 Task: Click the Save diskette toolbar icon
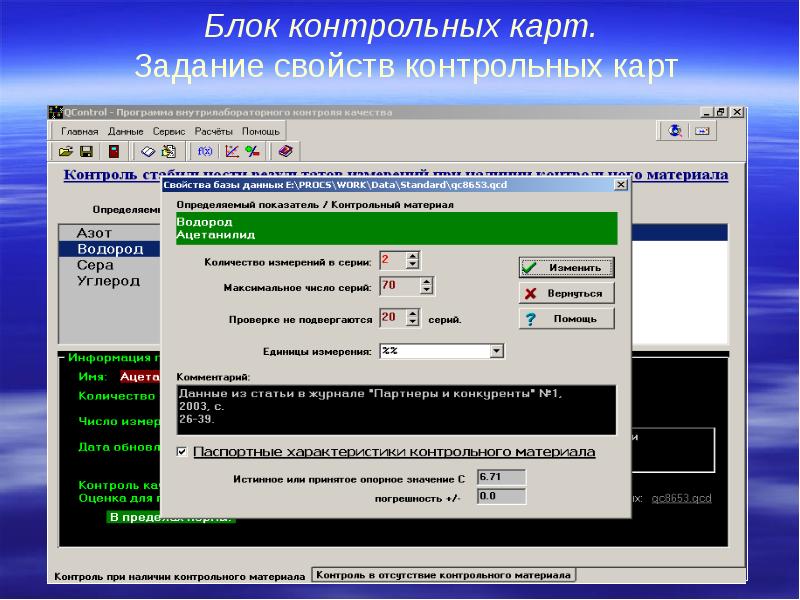pyautogui.click(x=87, y=150)
